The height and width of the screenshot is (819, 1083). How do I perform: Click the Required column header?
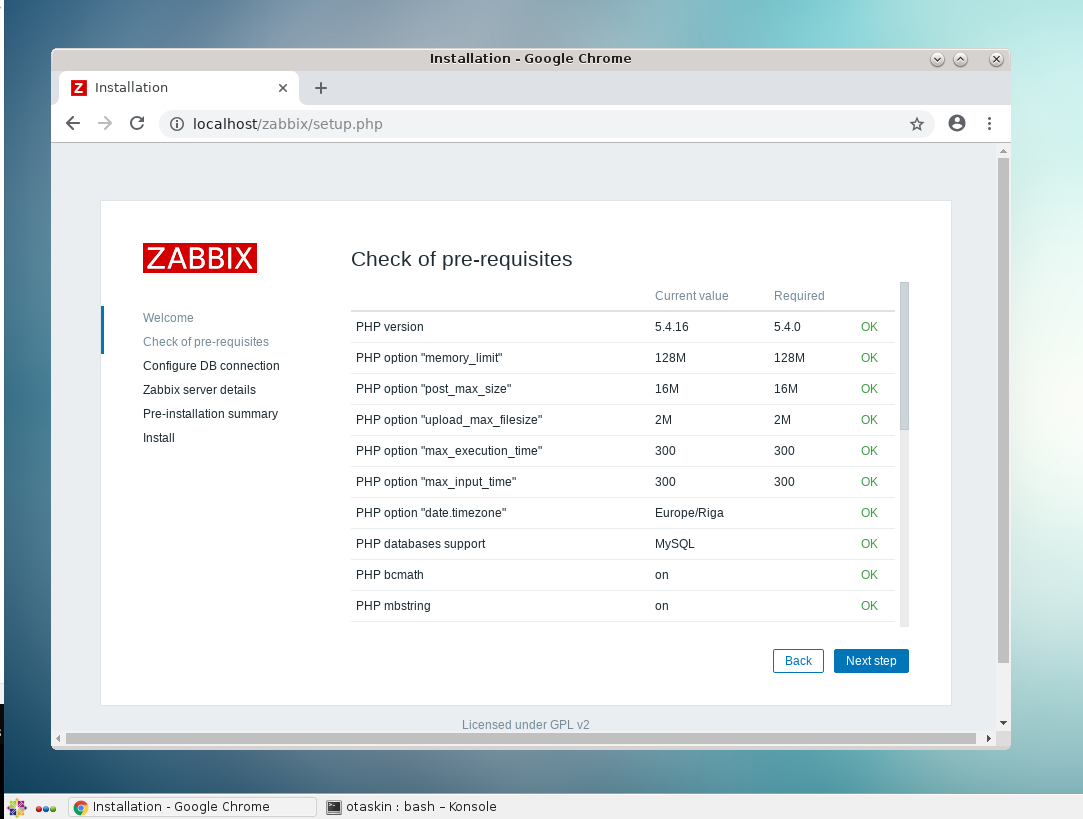point(799,296)
